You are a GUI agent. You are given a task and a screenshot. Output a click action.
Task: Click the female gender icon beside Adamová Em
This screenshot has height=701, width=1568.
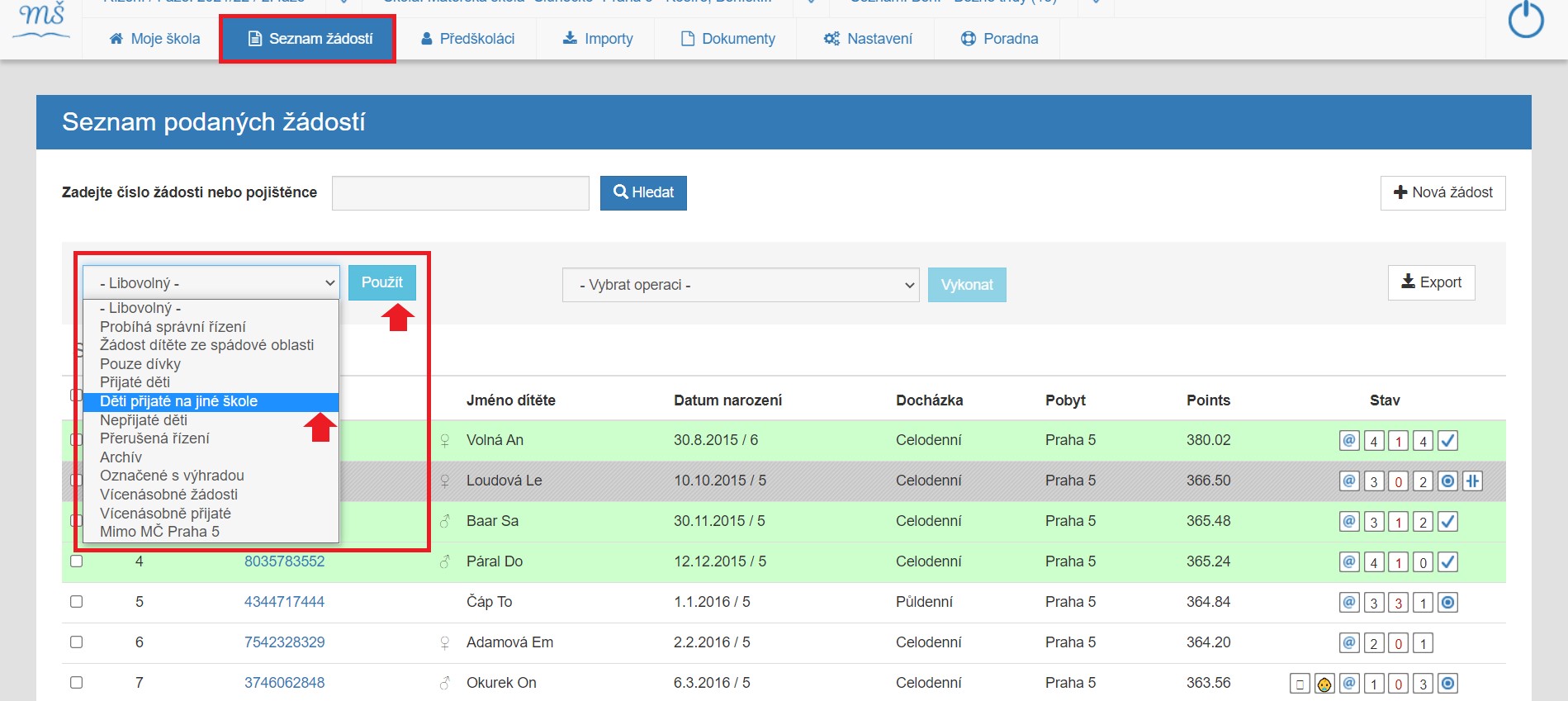tap(445, 643)
